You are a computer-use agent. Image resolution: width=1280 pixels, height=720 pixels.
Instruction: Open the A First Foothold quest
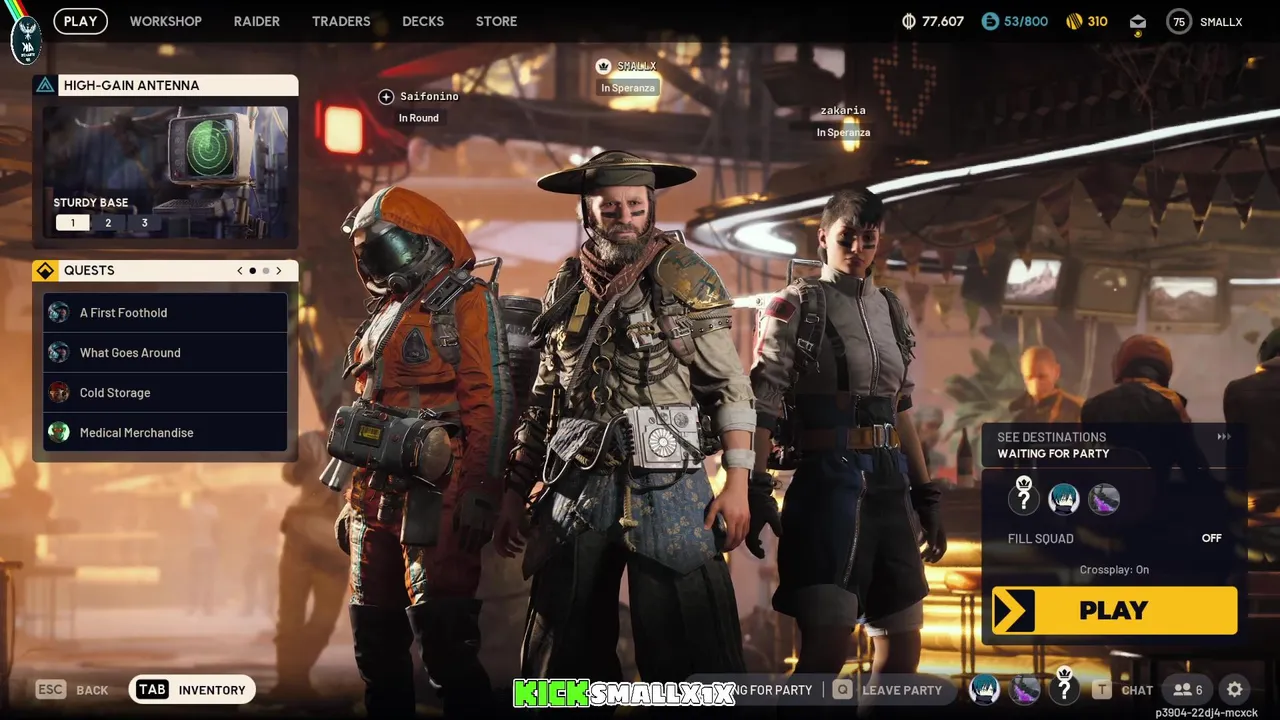point(165,313)
